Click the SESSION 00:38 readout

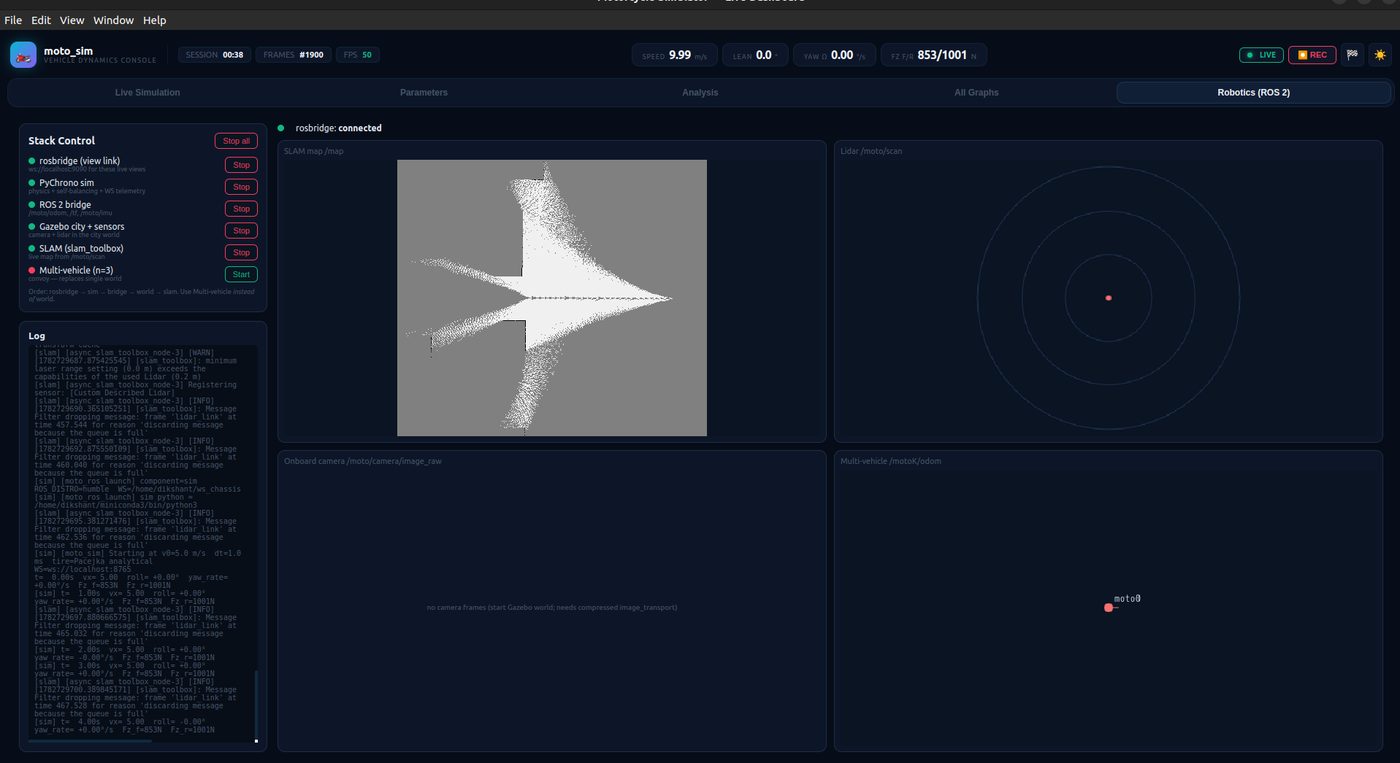[x=214, y=55]
